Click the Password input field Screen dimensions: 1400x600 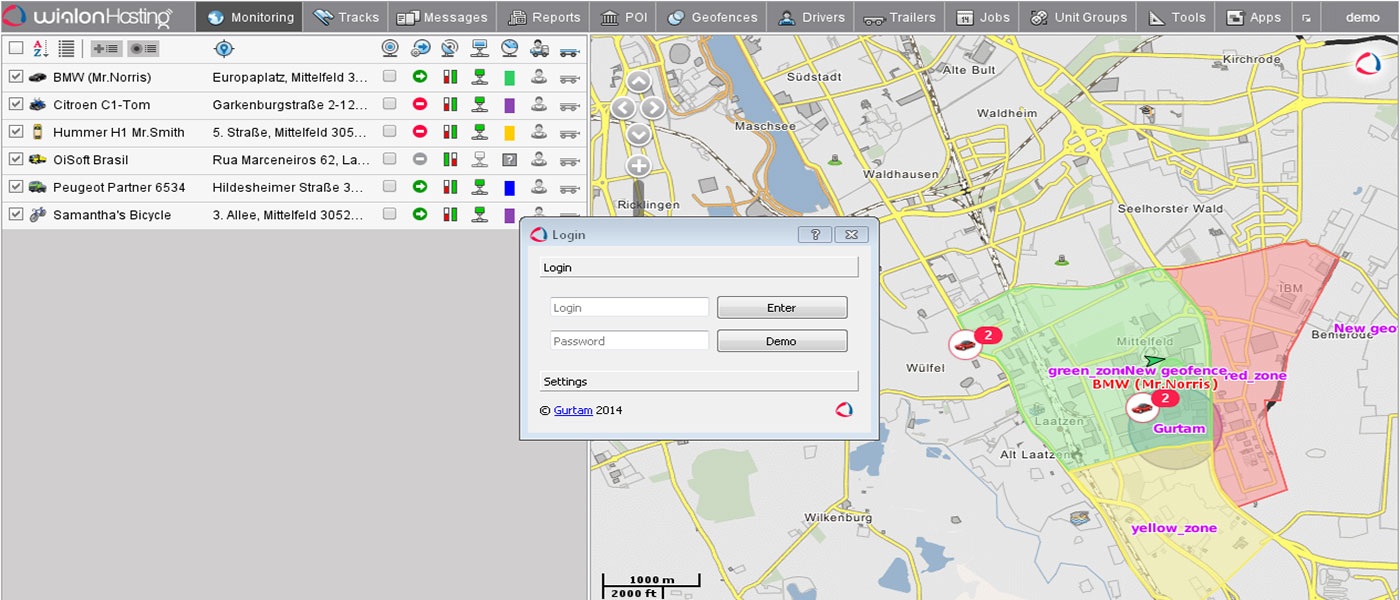[629, 341]
